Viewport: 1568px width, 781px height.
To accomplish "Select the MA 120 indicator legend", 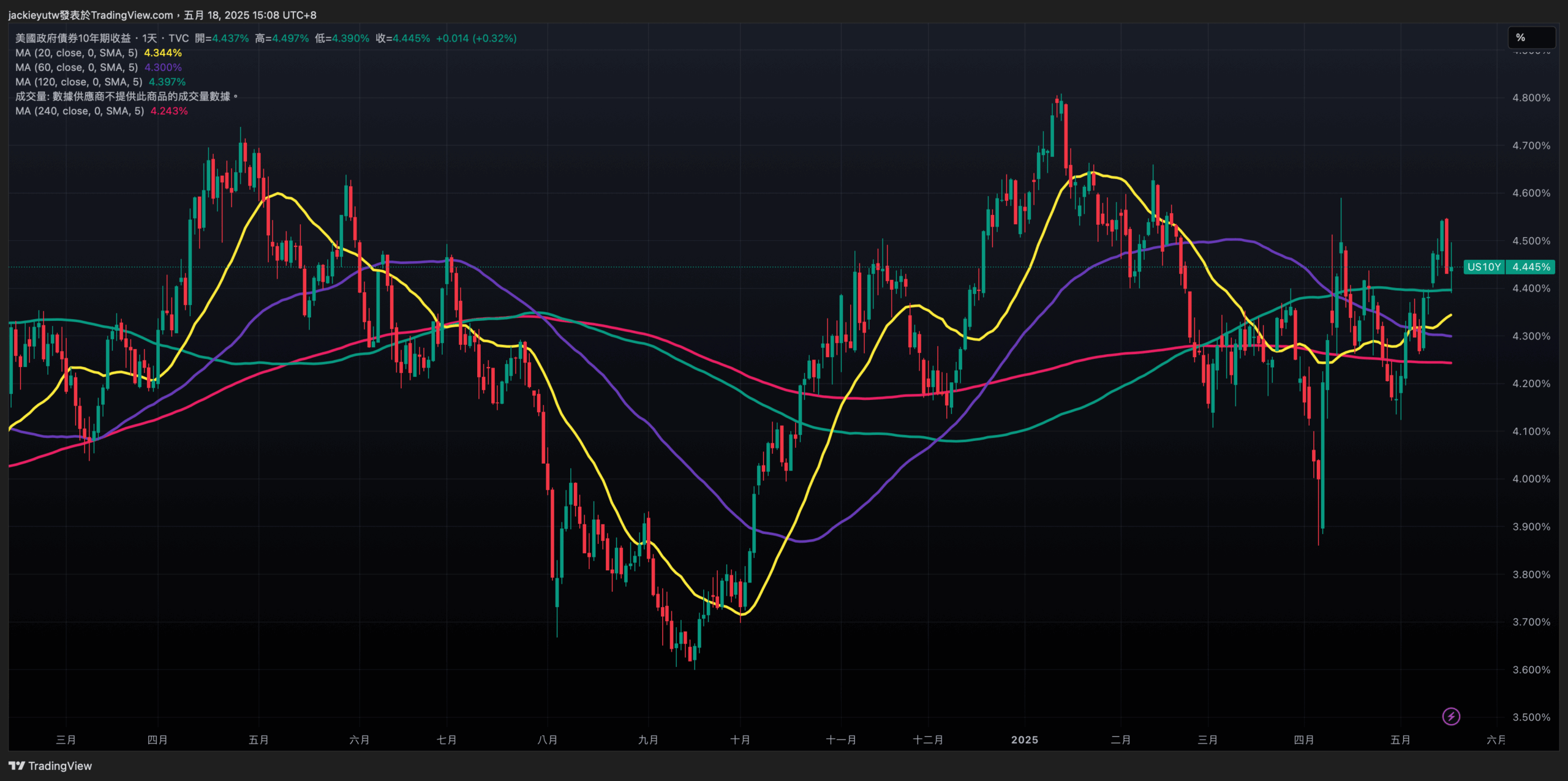I will click(x=78, y=82).
